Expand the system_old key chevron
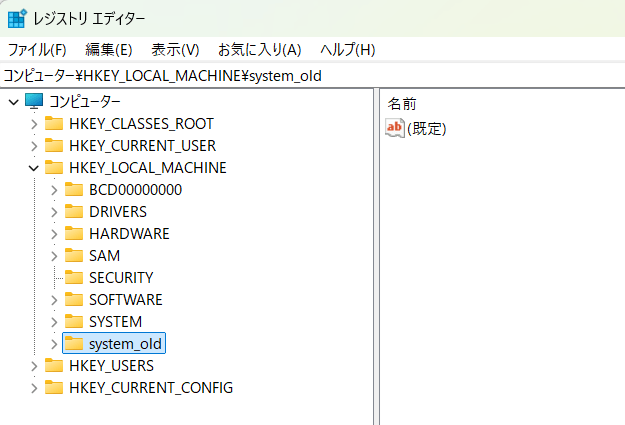The width and height of the screenshot is (625, 425). pos(54,344)
